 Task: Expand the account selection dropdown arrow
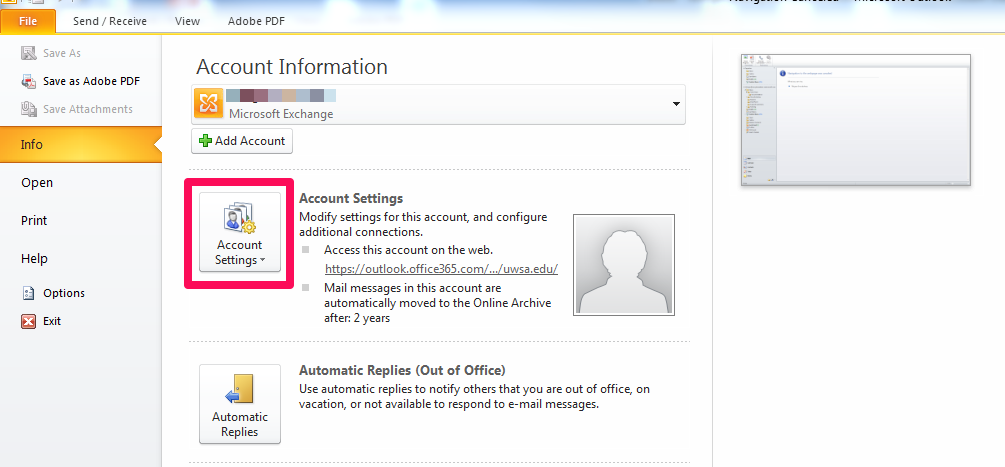tap(676, 104)
